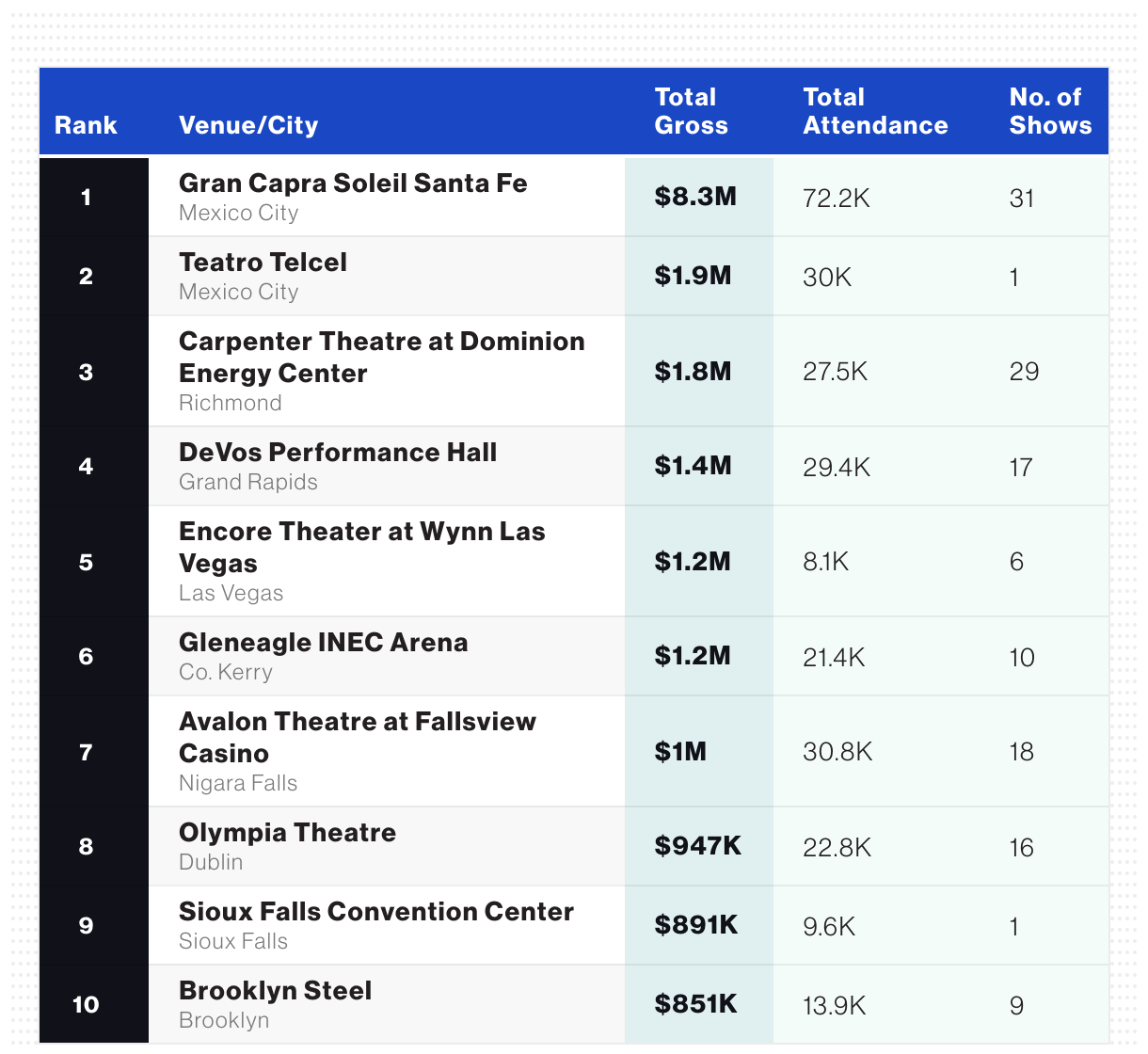Select the "Venue/City" column header
Screen dimensions: 1148x1054
(x=248, y=125)
